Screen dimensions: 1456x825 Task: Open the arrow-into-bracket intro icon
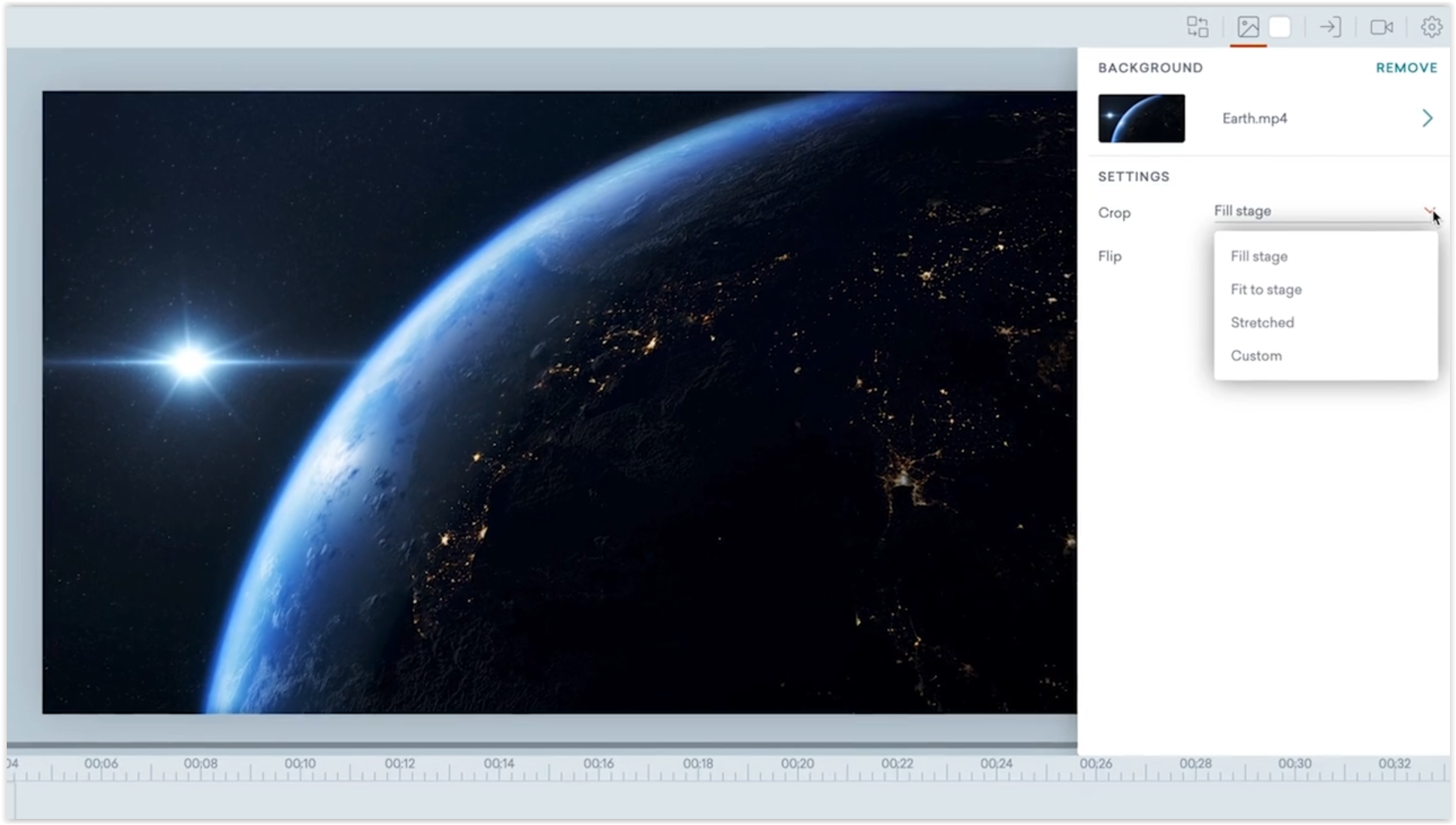(x=1330, y=27)
